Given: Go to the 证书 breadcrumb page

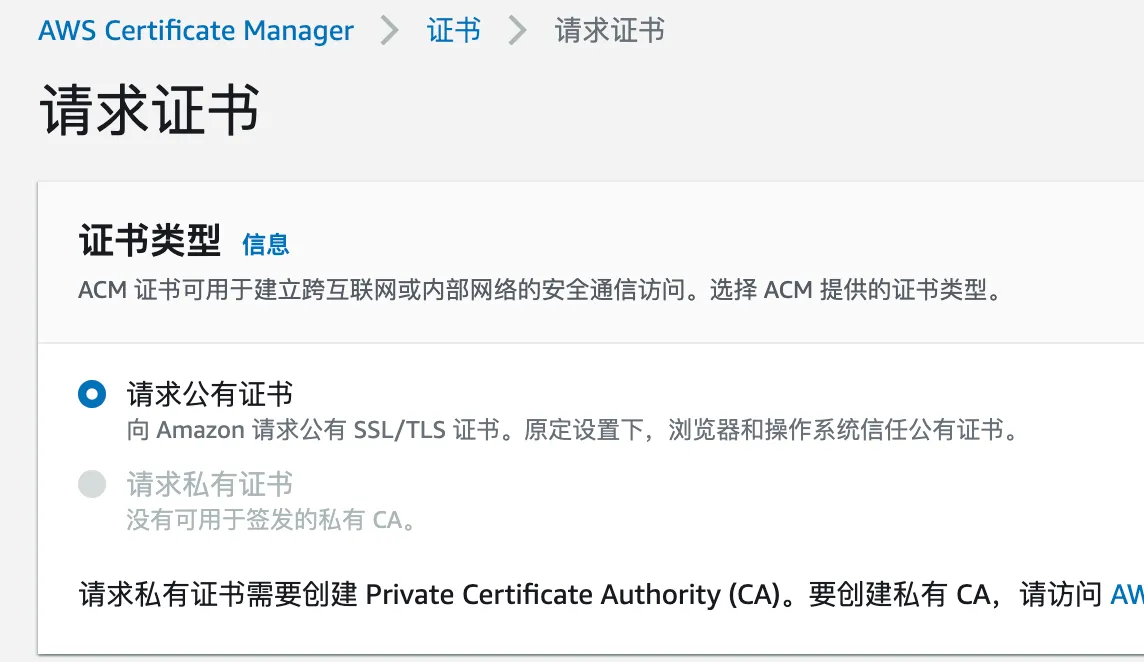Looking at the screenshot, I should [453, 31].
